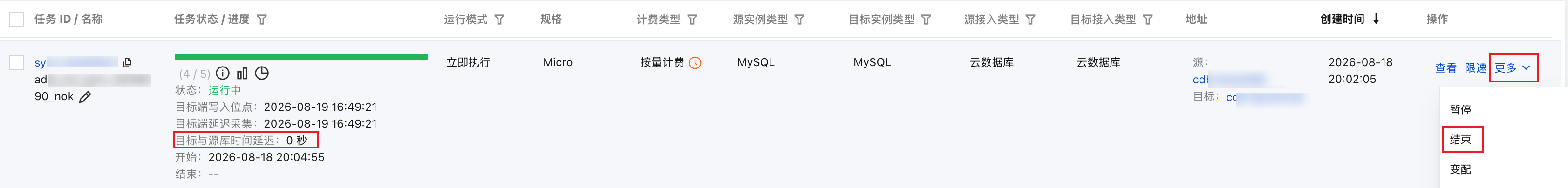The height and width of the screenshot is (188, 1568).
Task: Filter the 源实例类型 column
Action: tap(800, 20)
